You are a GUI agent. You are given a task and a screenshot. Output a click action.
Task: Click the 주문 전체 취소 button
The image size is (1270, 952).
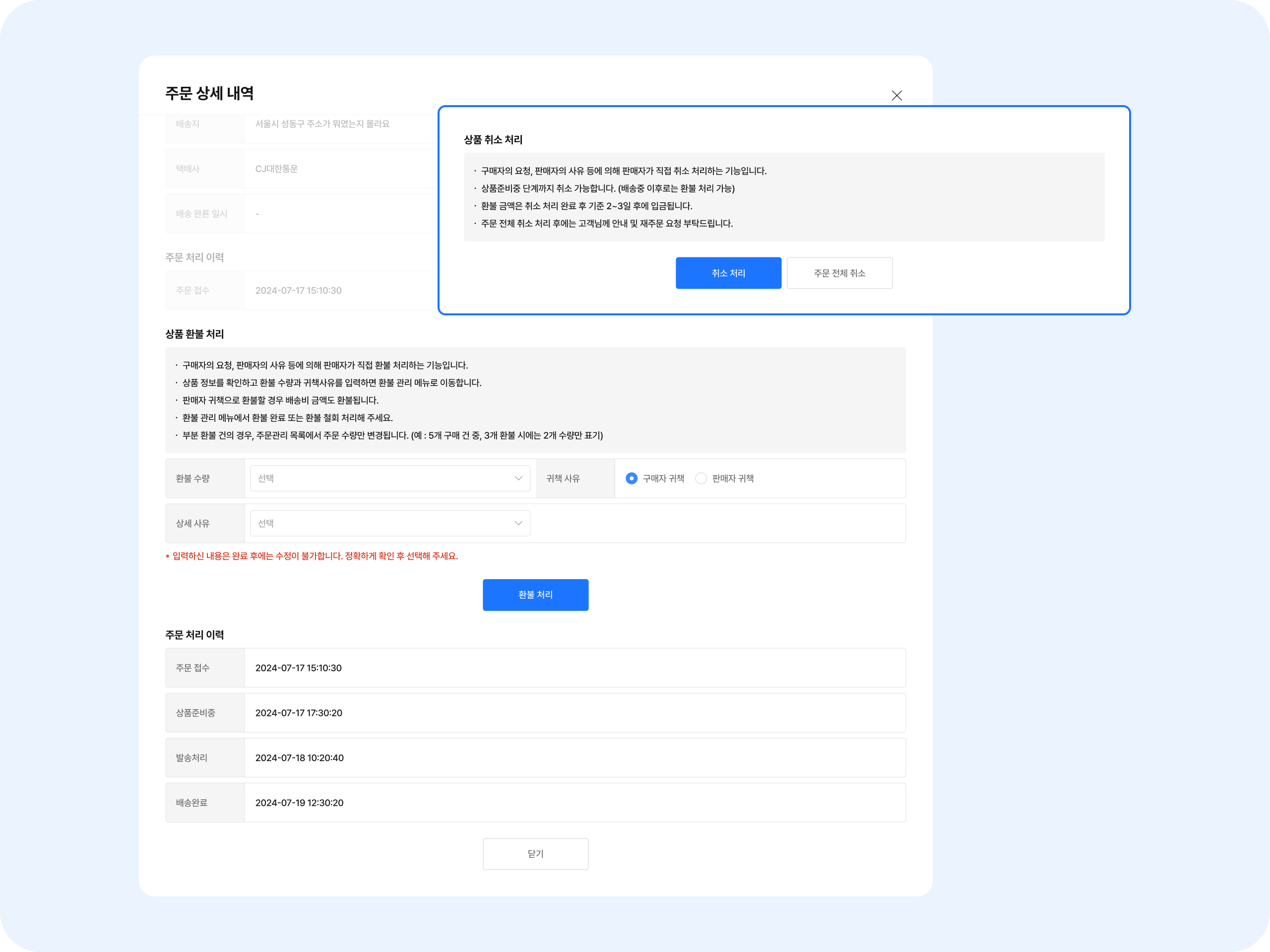pyautogui.click(x=839, y=273)
